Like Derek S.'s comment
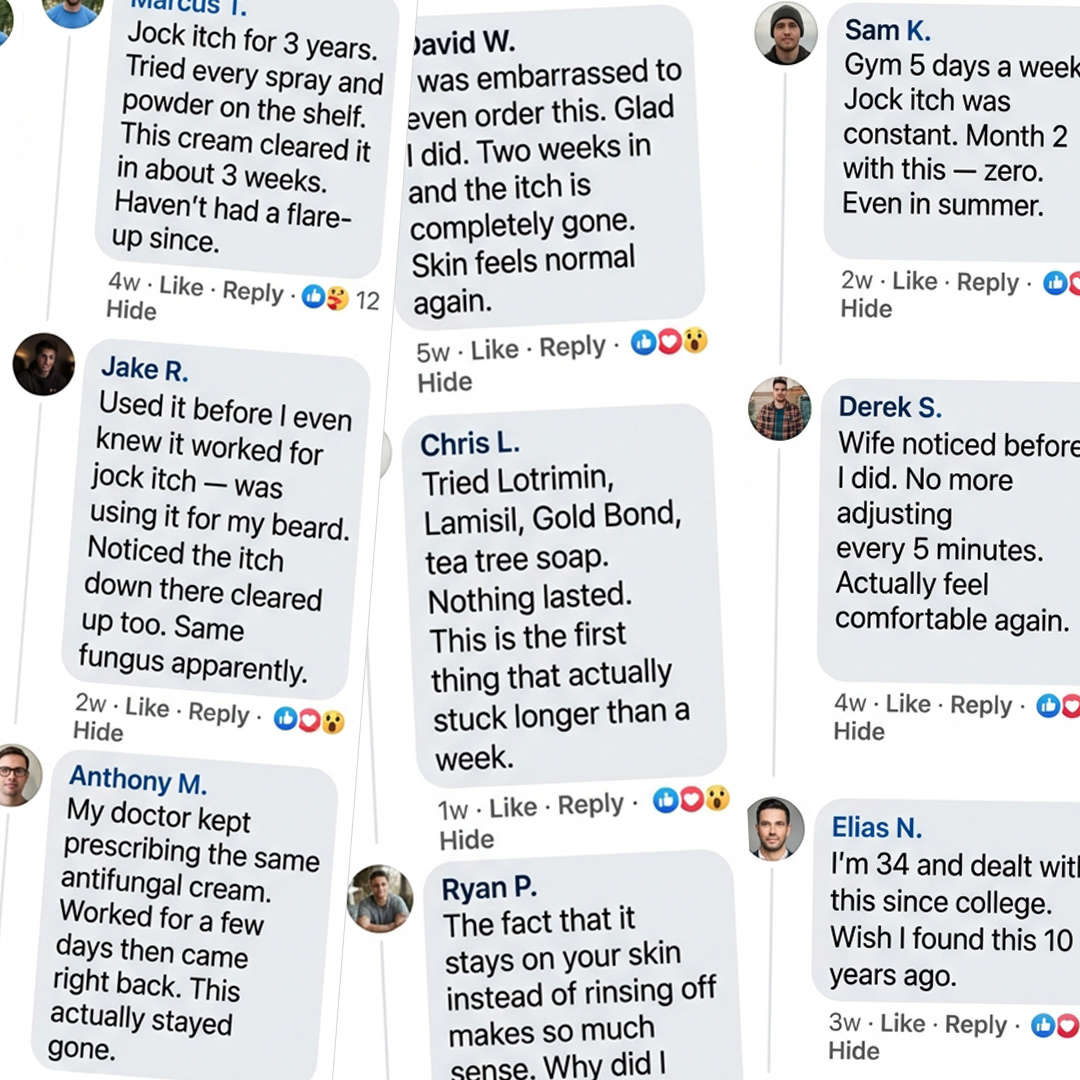Viewport: 1080px width, 1080px height. [908, 704]
